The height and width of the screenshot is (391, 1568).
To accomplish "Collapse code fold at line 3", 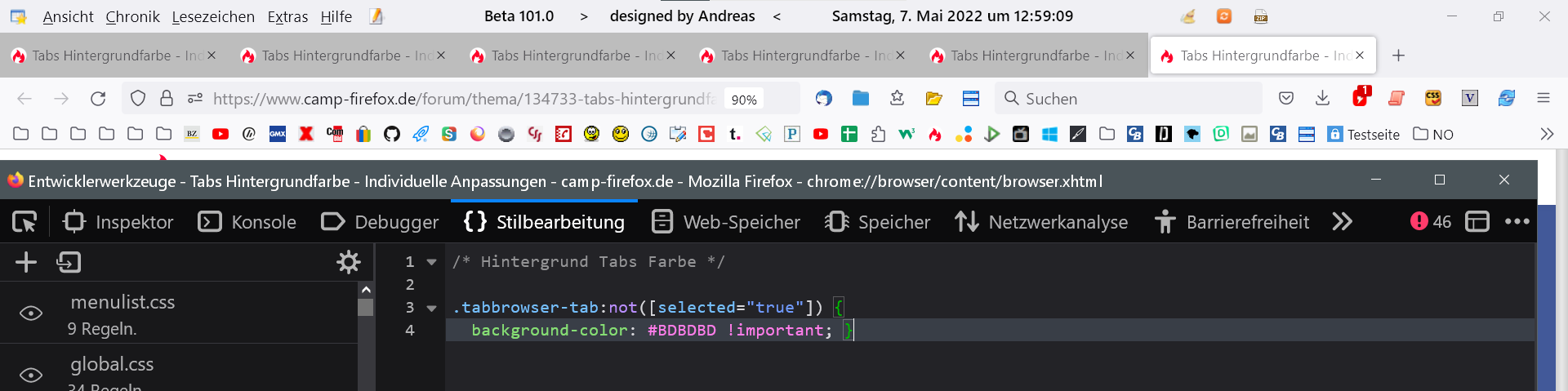I will point(432,308).
